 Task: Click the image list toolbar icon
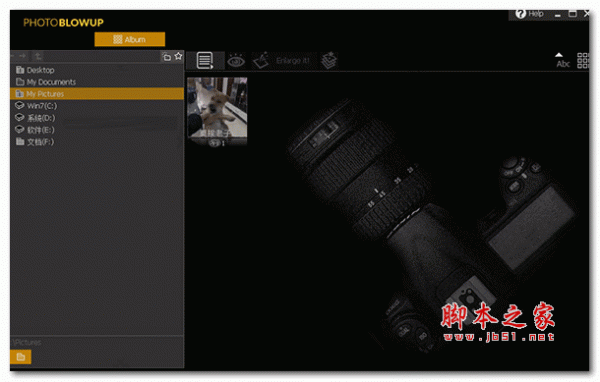205,60
